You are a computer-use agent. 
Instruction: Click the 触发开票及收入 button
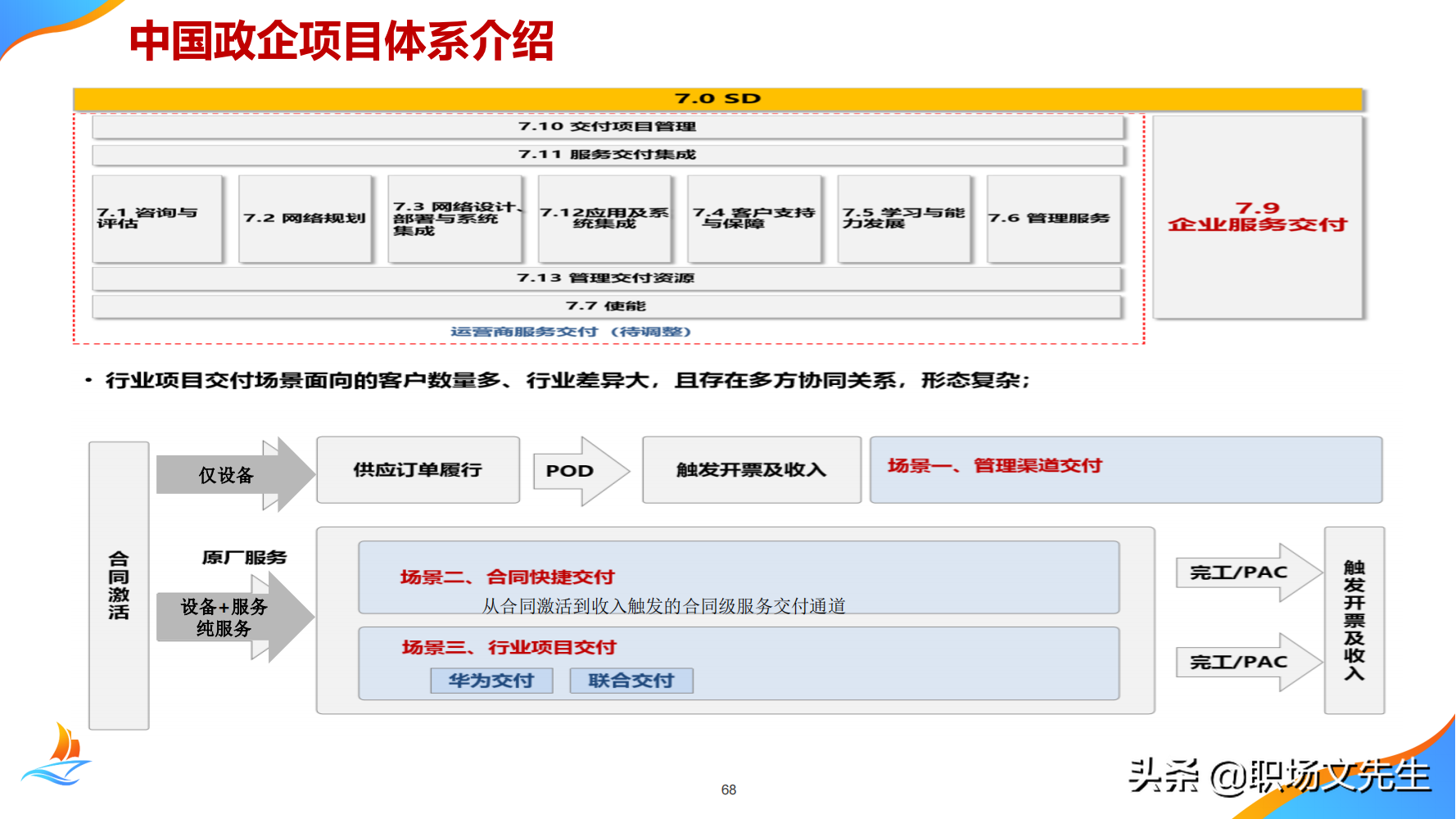(x=751, y=469)
